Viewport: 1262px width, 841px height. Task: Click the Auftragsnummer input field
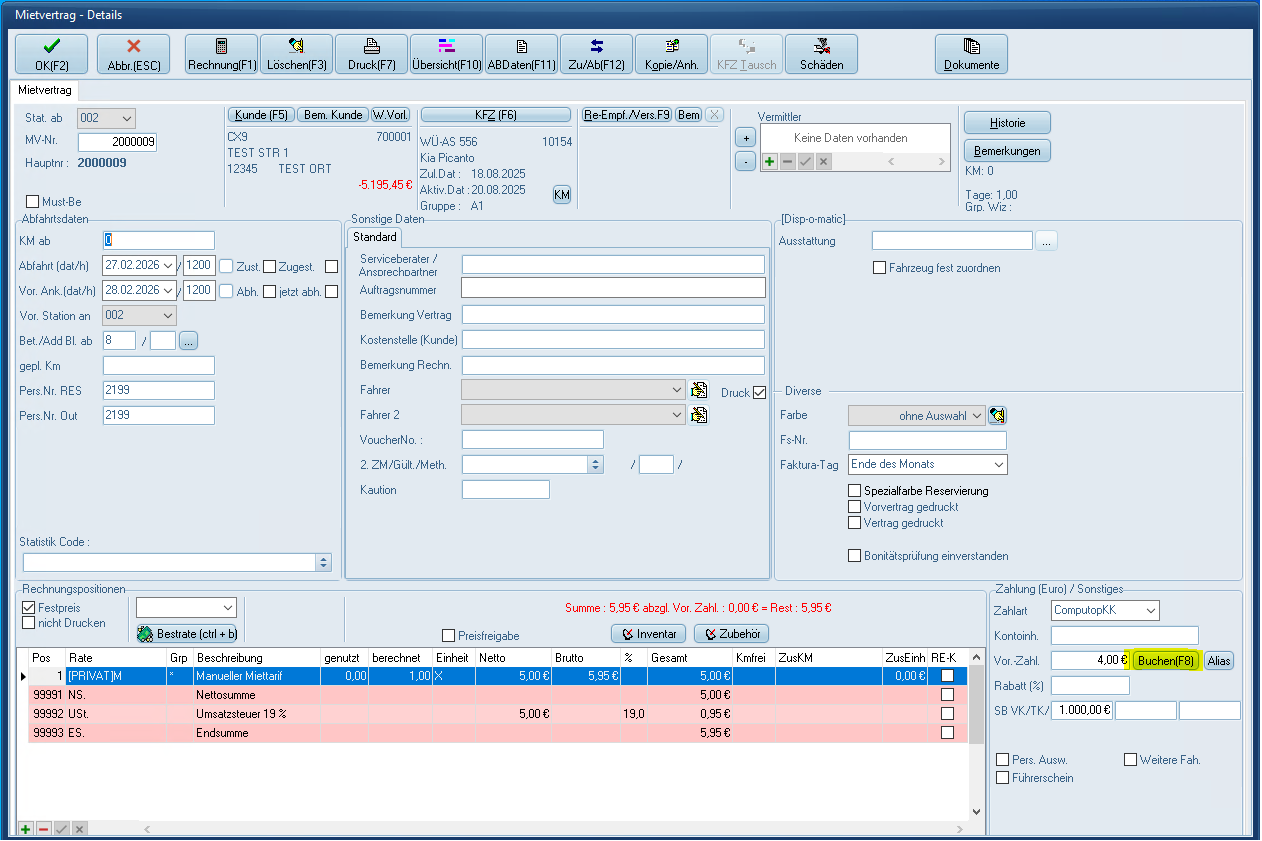pyautogui.click(x=612, y=288)
